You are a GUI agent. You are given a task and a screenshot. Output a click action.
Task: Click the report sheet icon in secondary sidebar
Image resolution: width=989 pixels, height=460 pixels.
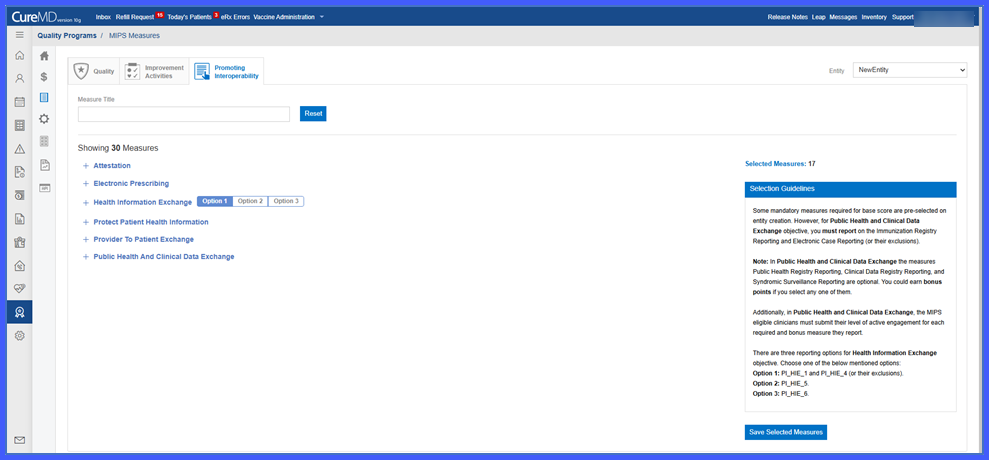44,165
